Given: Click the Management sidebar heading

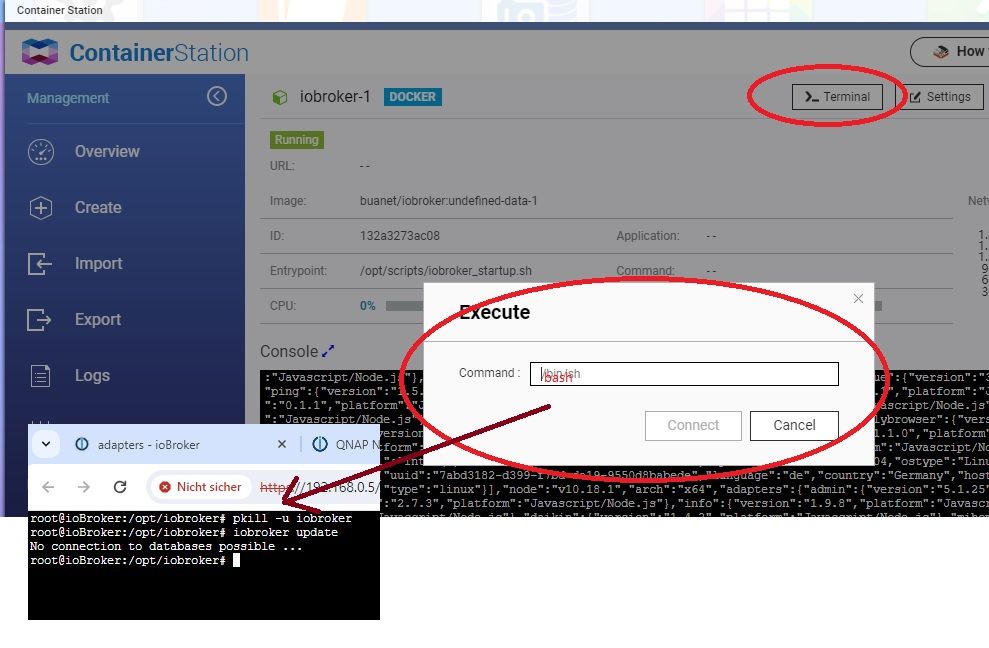Looking at the screenshot, I should tap(68, 98).
